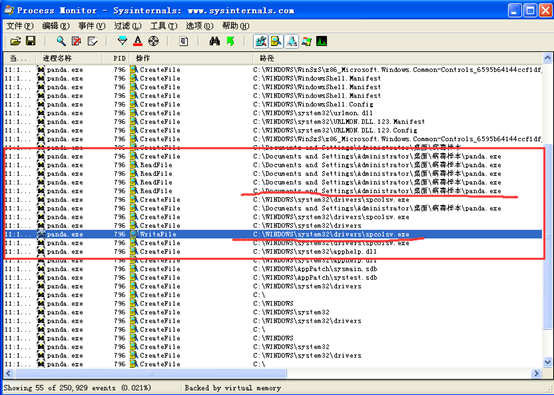This screenshot has width=554, height=395.
Task: Click the 路径 column header
Action: tap(397, 58)
